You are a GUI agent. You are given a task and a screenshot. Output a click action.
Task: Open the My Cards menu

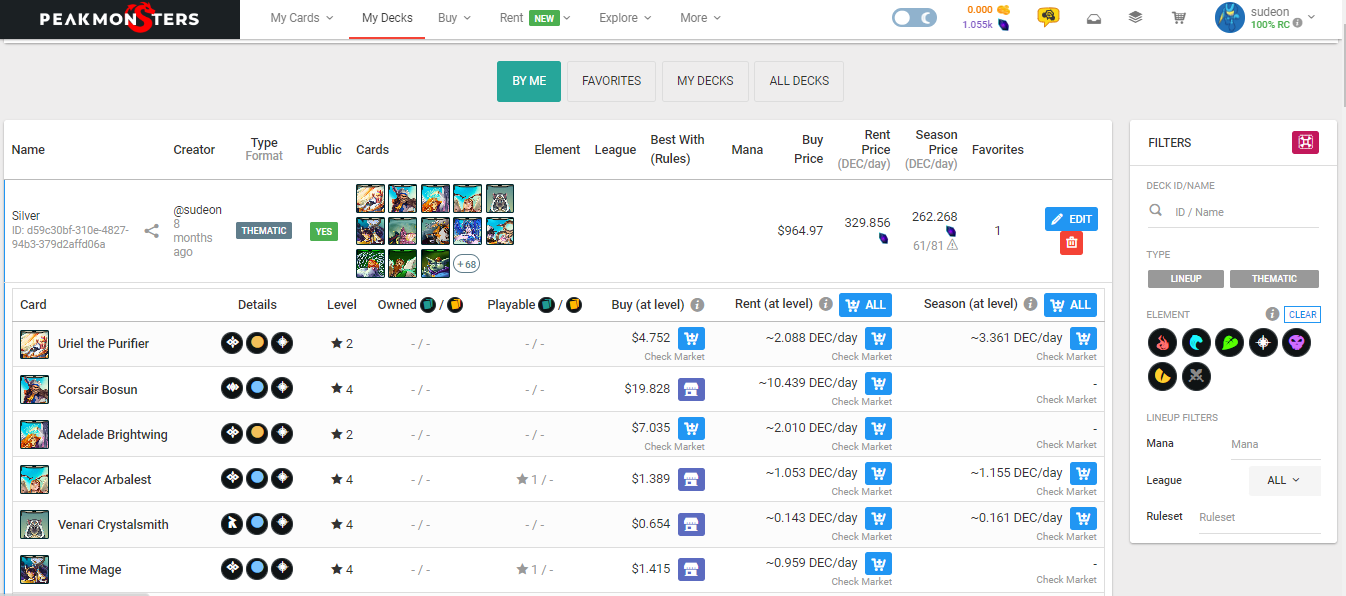302,18
